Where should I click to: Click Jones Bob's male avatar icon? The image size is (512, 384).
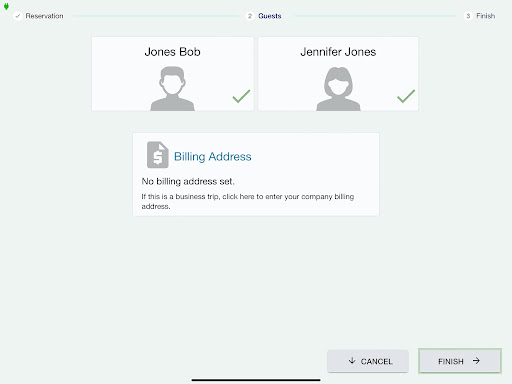coord(172,88)
